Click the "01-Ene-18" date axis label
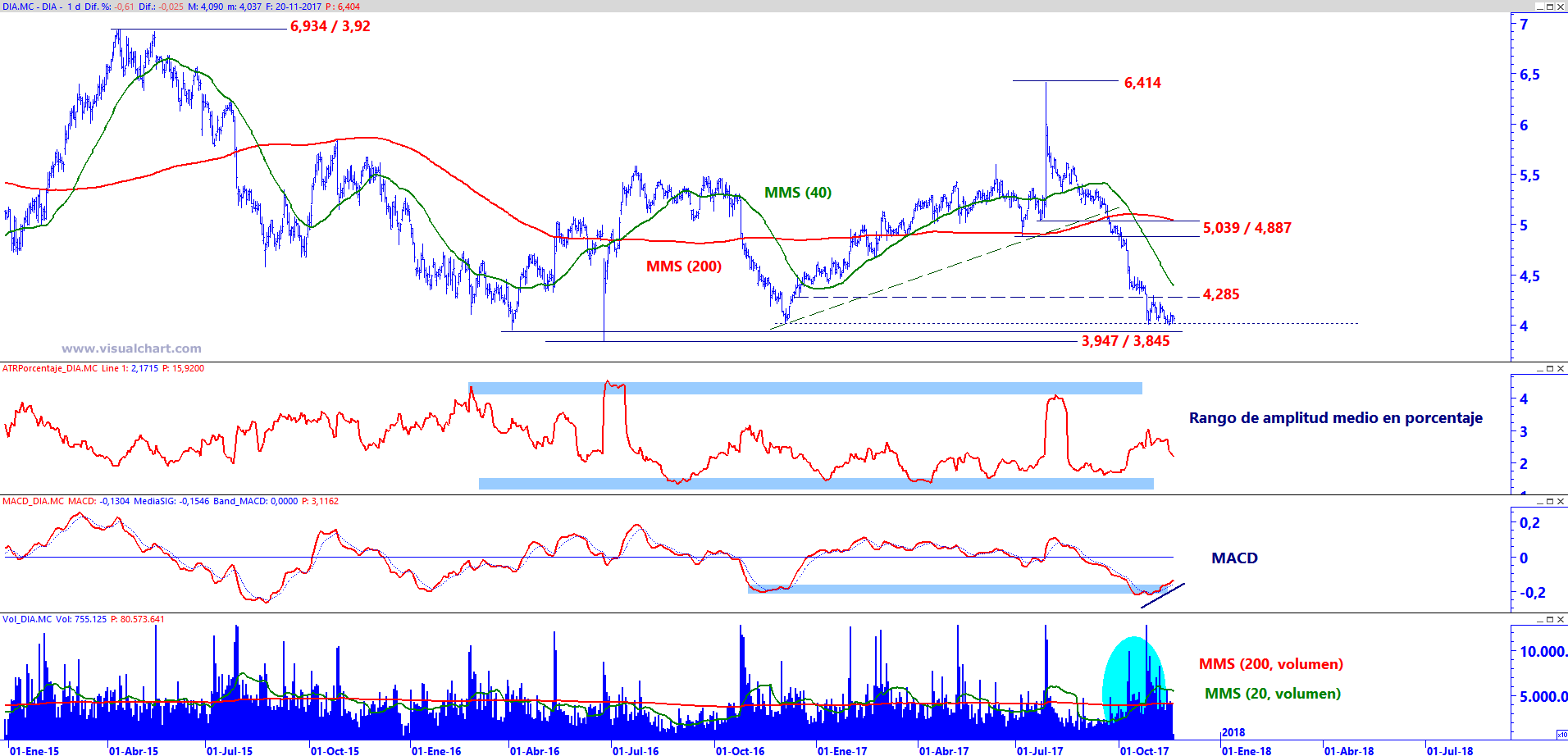The width and height of the screenshot is (1568, 756). [1247, 751]
